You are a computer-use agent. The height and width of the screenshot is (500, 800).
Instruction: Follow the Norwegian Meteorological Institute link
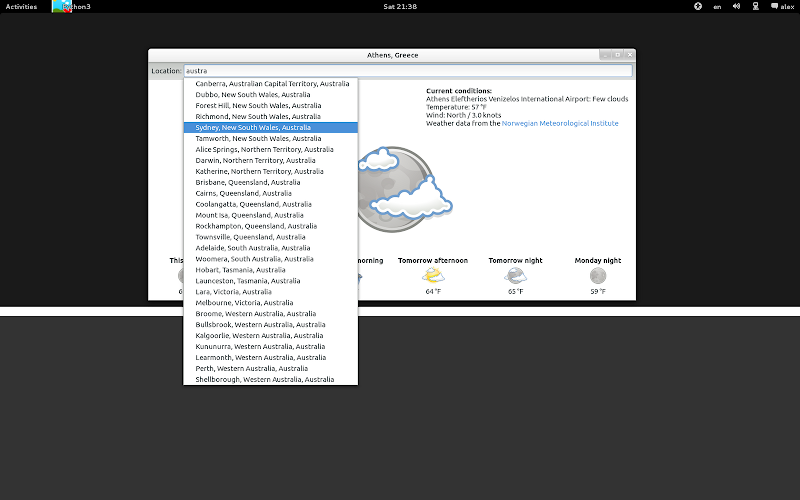(560, 123)
